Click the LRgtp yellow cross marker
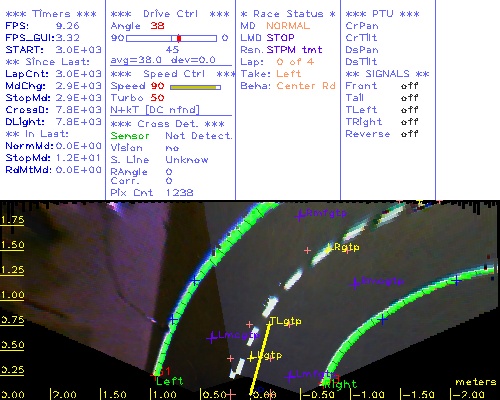The height and width of the screenshot is (400, 500). coord(329,248)
